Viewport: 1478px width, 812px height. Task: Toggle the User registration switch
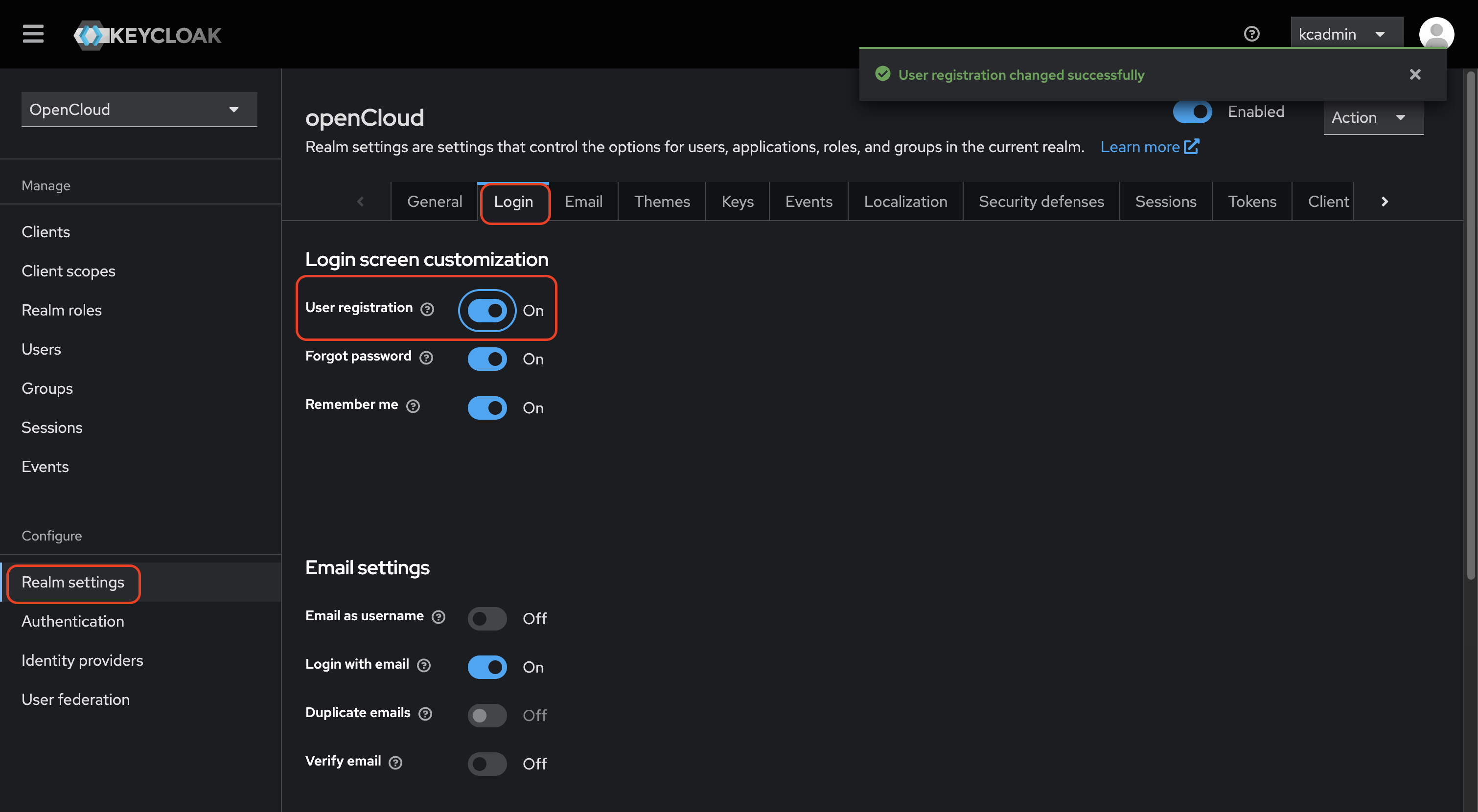(487, 310)
